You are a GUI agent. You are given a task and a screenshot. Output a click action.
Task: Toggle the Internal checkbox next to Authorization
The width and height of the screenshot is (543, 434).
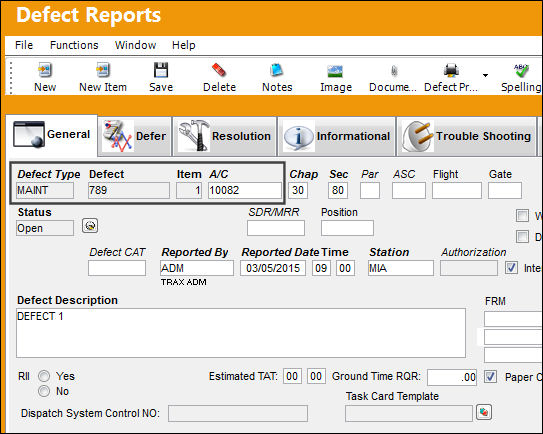511,267
